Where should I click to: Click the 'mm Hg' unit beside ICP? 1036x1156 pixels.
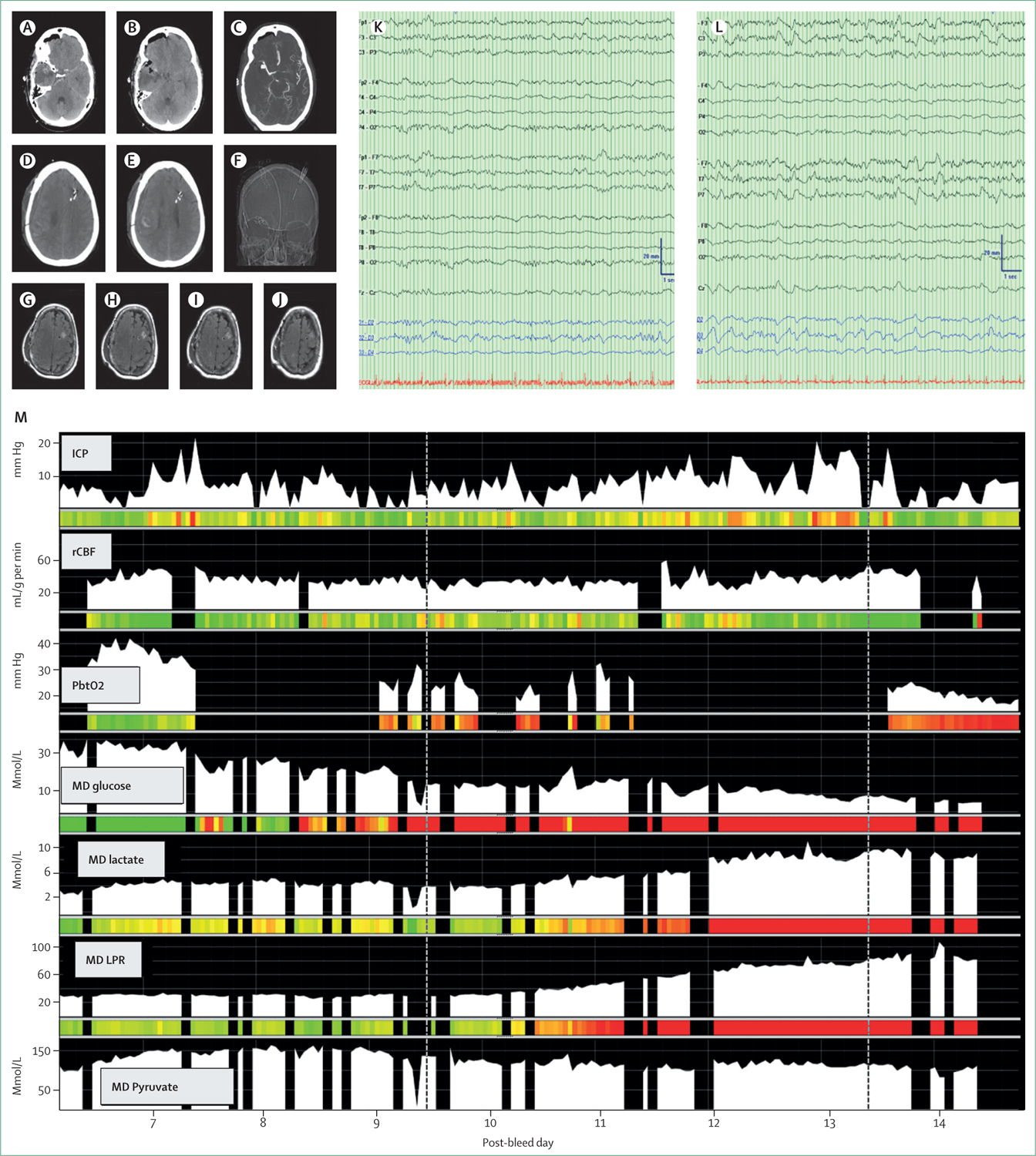pyautogui.click(x=17, y=459)
